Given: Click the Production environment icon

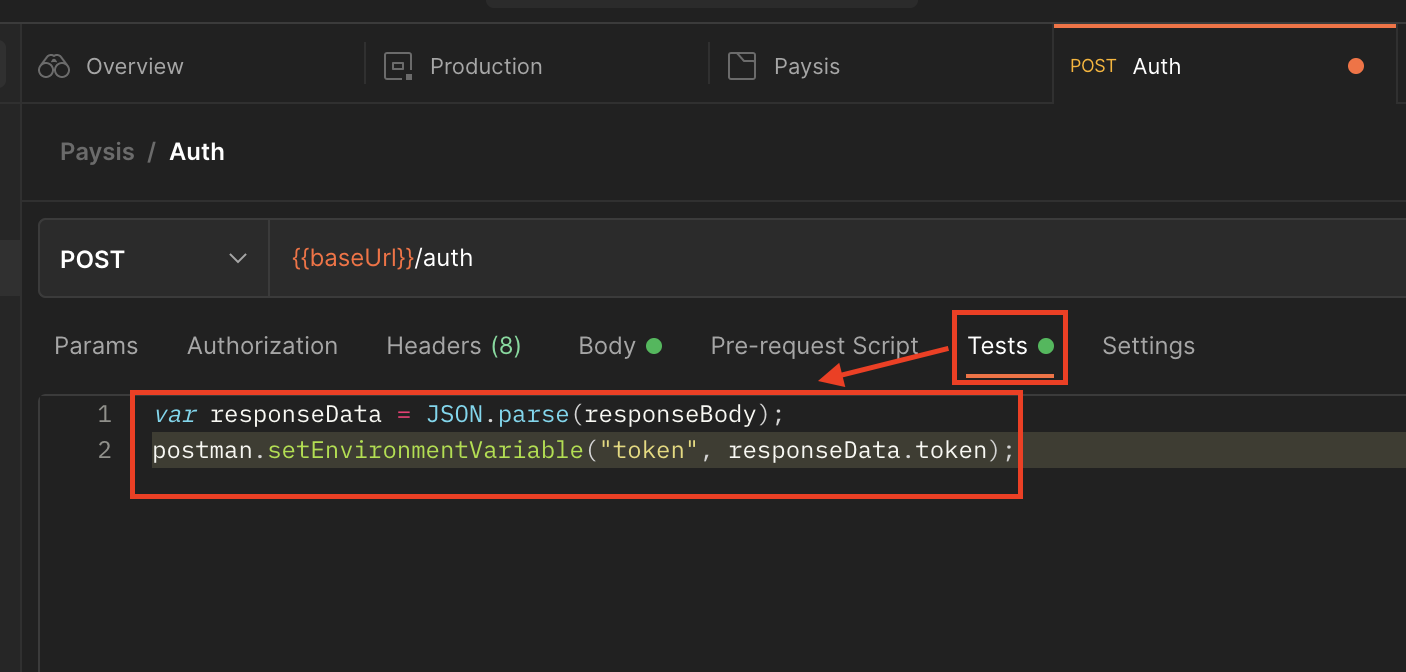Looking at the screenshot, I should (396, 65).
